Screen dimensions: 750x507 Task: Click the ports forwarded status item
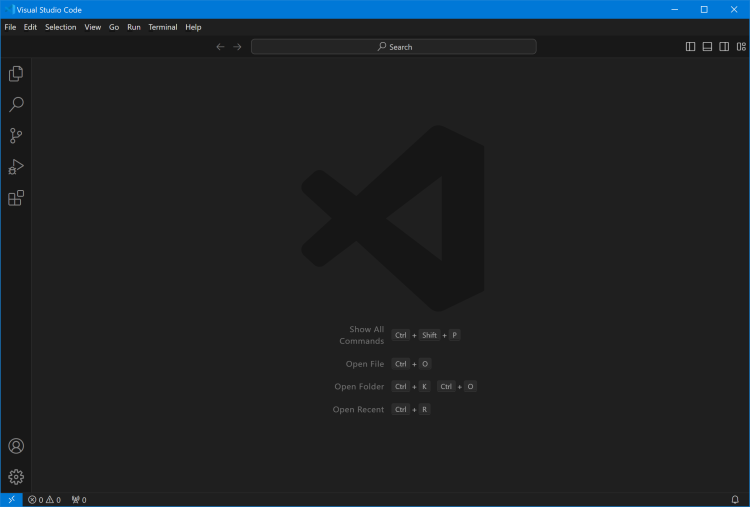(x=79, y=499)
